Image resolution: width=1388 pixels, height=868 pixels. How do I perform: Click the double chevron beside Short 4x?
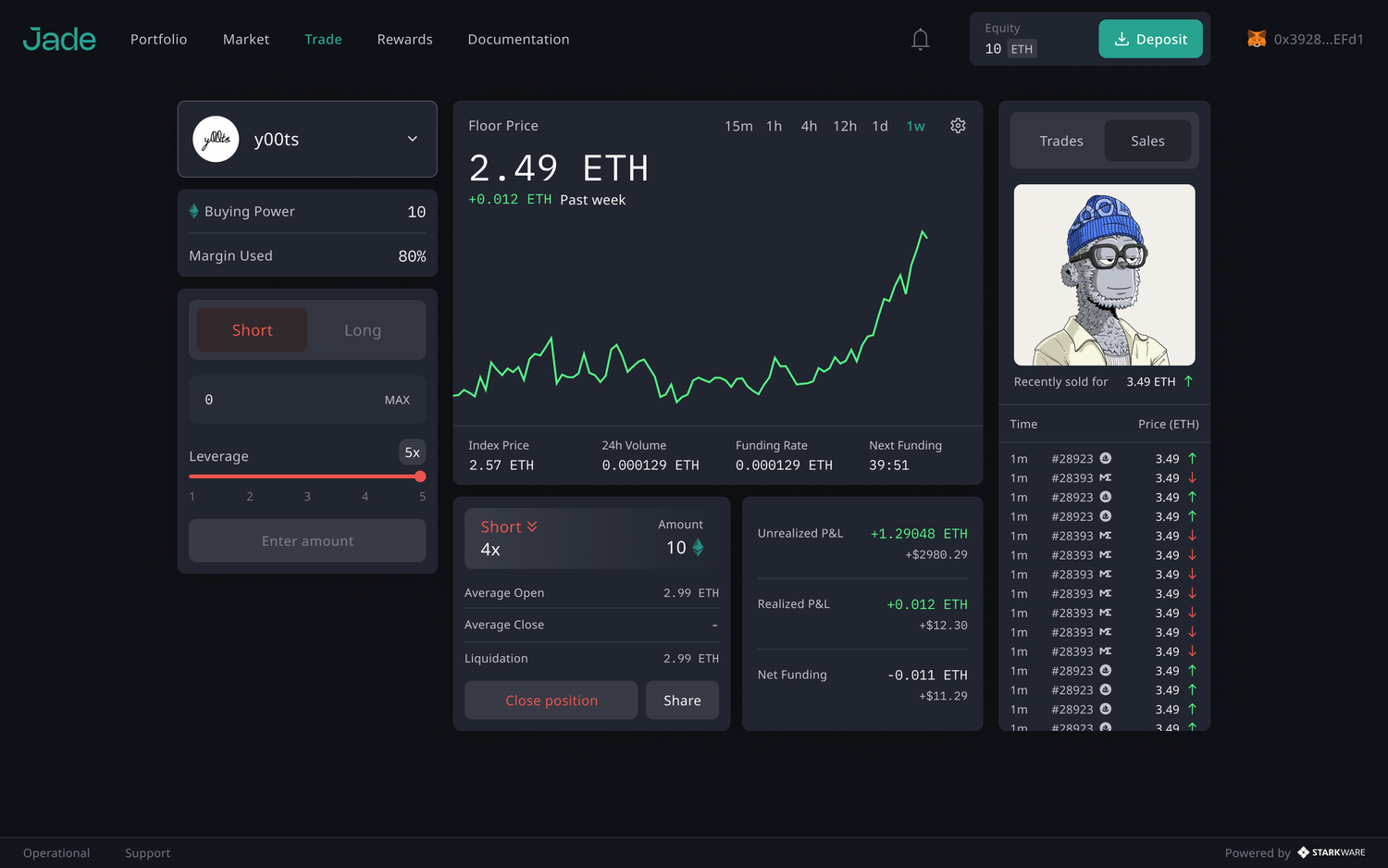[x=532, y=527]
